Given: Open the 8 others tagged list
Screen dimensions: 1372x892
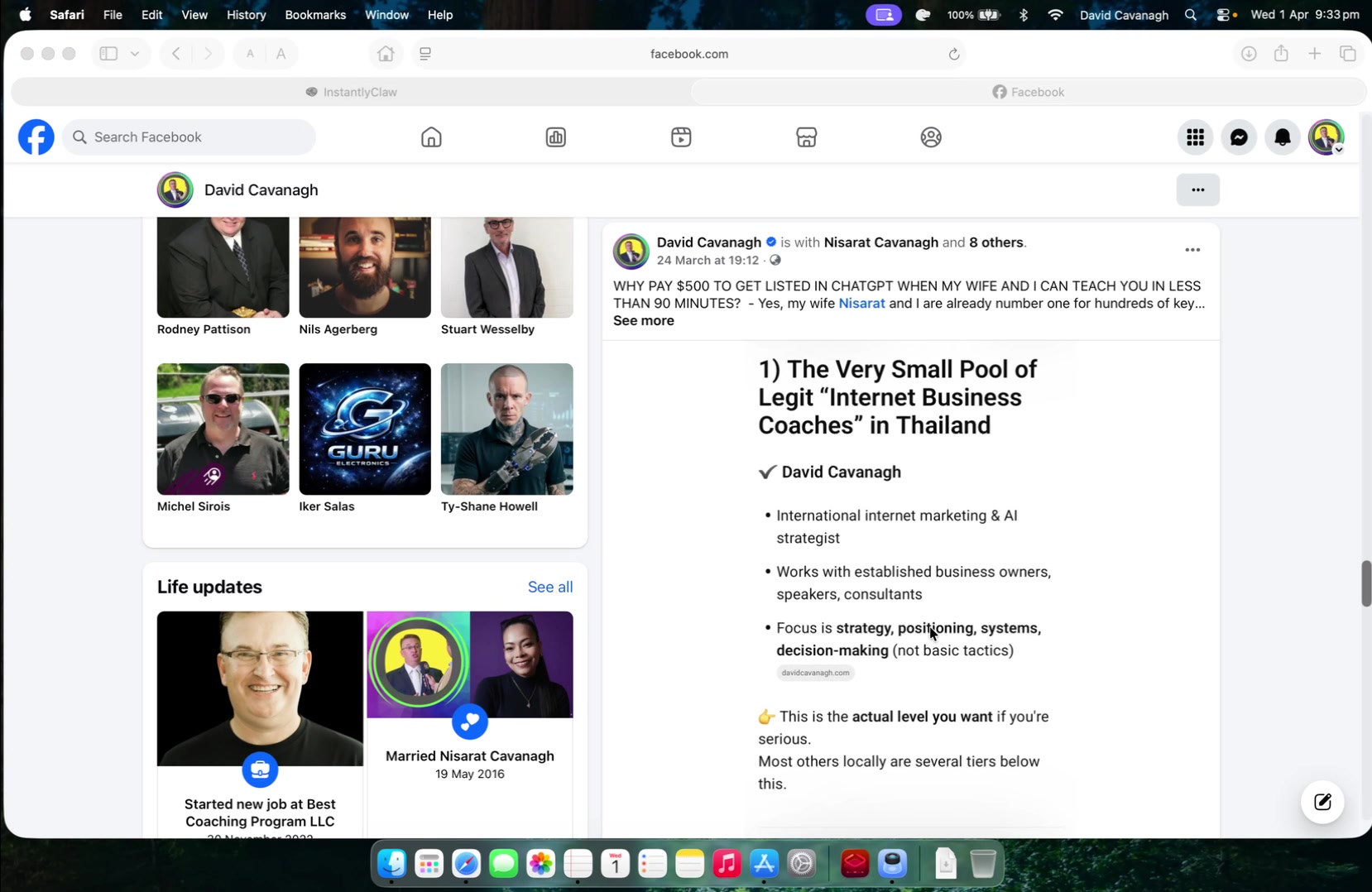Looking at the screenshot, I should tap(996, 242).
